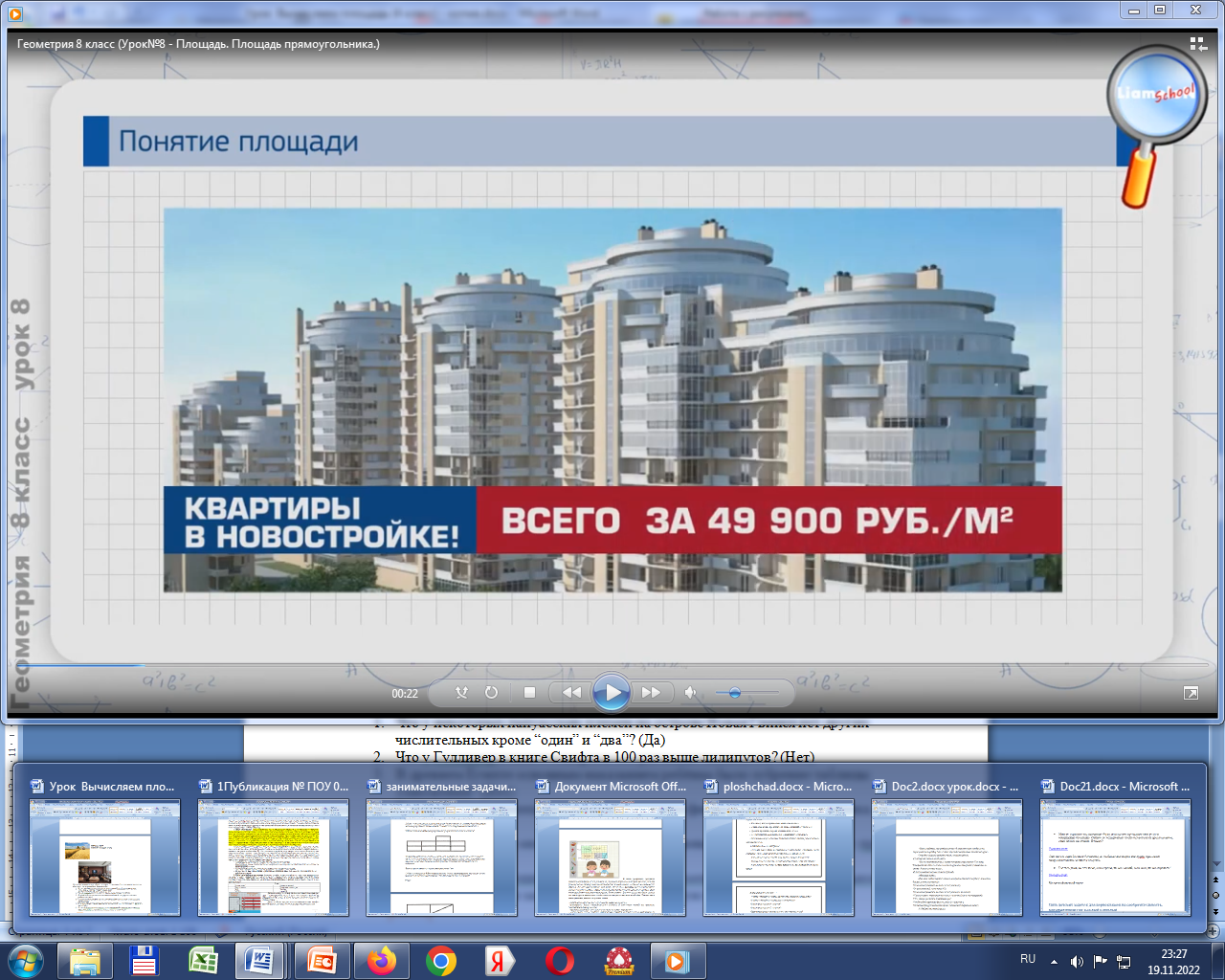
Task: Toggle repeat mode in player
Action: (491, 693)
